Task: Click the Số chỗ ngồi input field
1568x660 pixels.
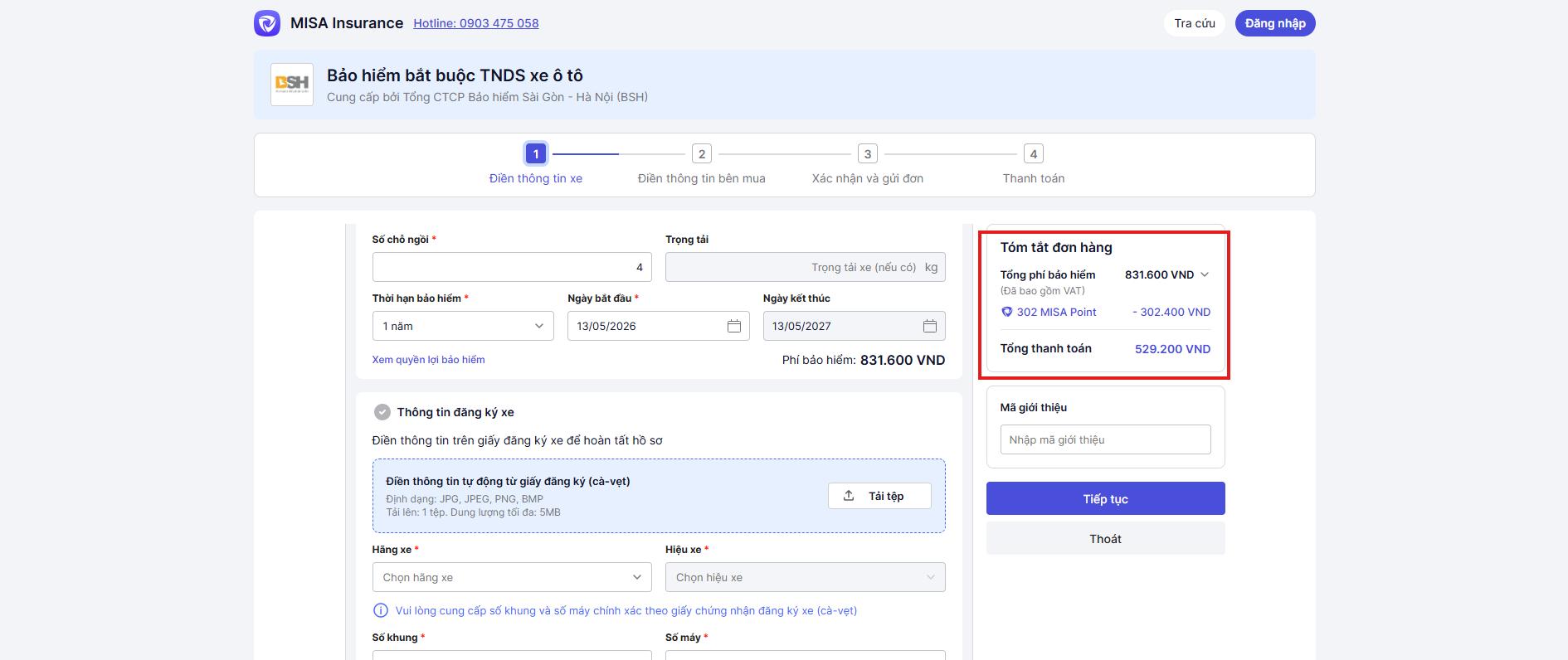Action: click(x=512, y=267)
